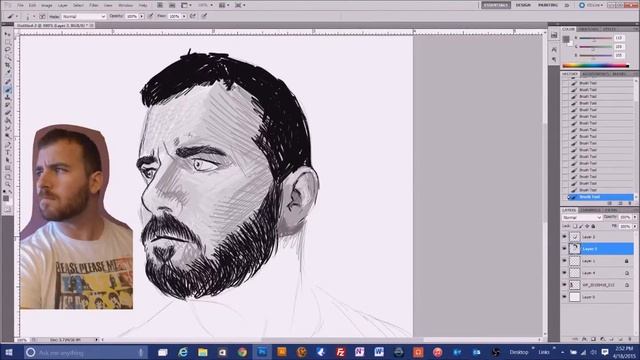Open the File menu
640x360 pixels.
(x=20, y=6)
